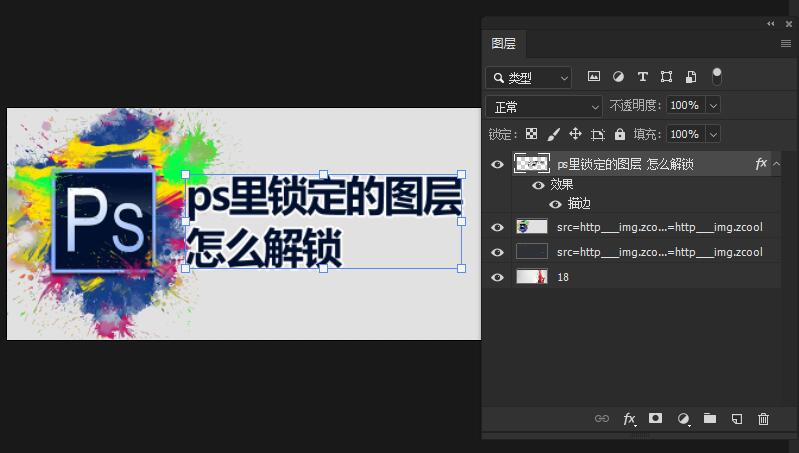799x453 pixels.
Task: Hide layer 18
Action: click(x=497, y=277)
